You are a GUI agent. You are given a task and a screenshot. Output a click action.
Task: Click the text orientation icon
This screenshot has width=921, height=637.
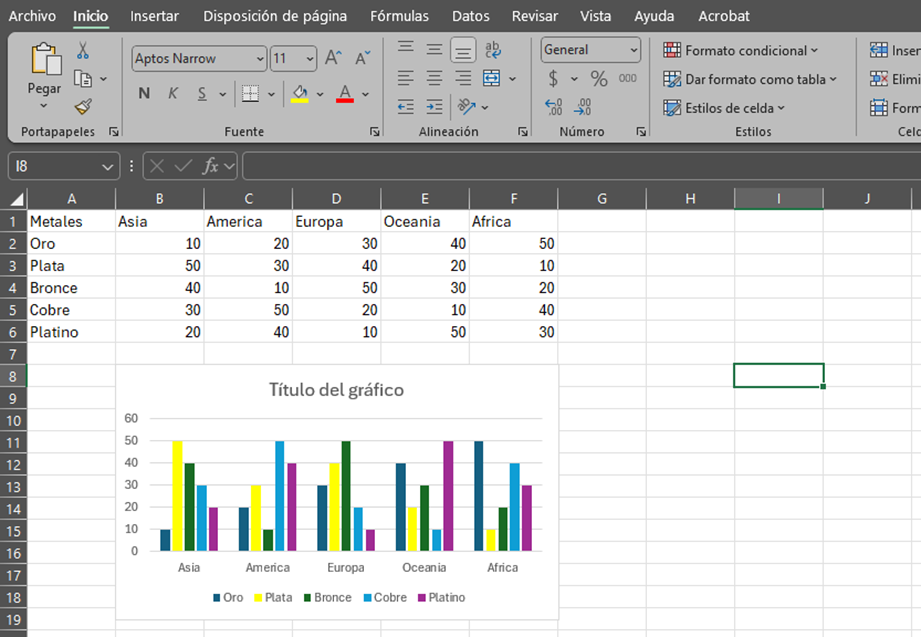(467, 106)
